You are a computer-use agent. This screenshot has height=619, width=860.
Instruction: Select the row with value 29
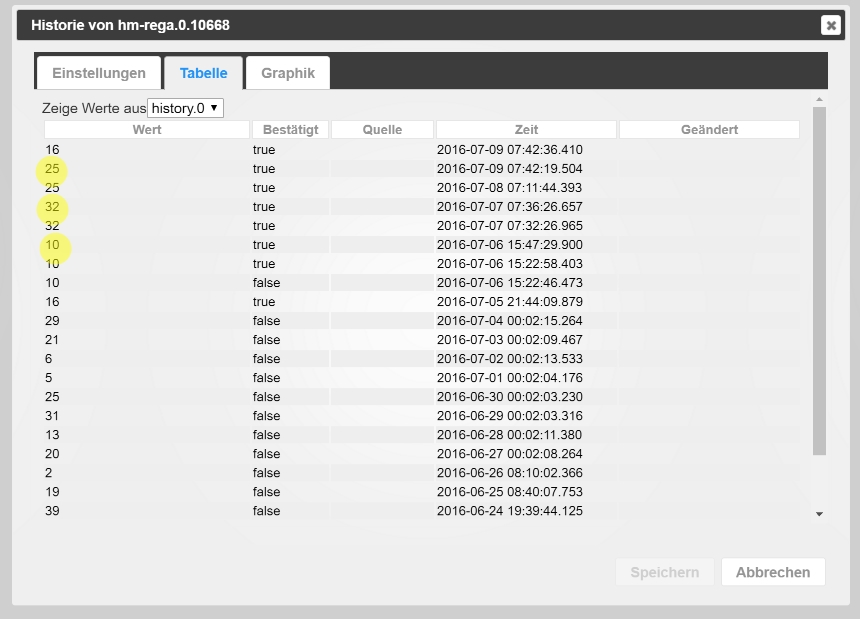coord(421,320)
